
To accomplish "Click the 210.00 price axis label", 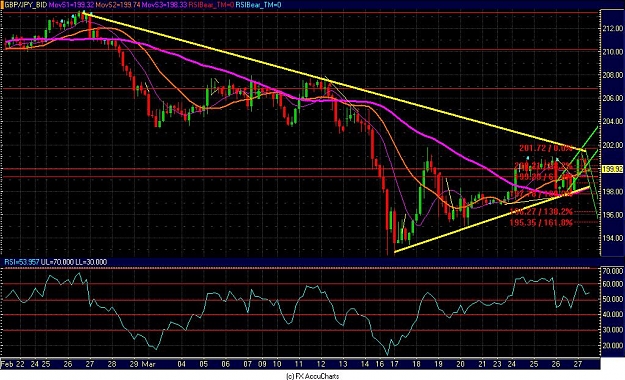I will pyautogui.click(x=612, y=52).
